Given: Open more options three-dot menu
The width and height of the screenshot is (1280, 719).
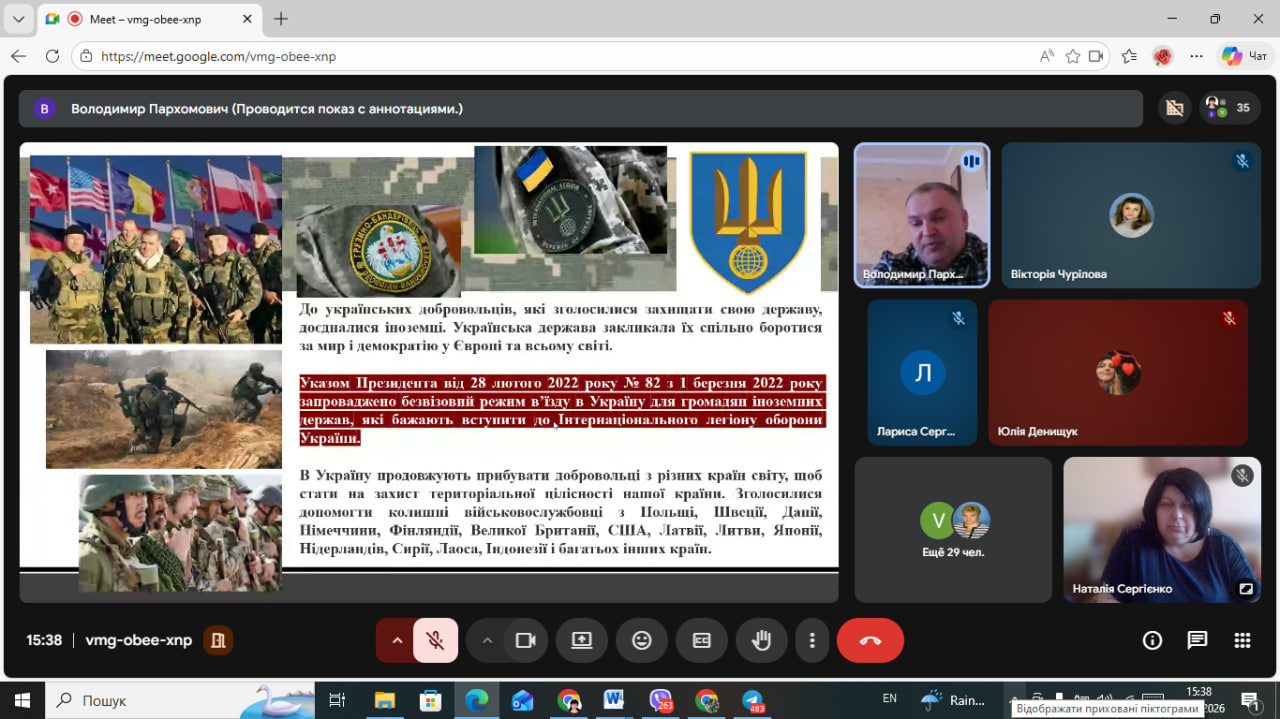Looking at the screenshot, I should click(813, 641).
